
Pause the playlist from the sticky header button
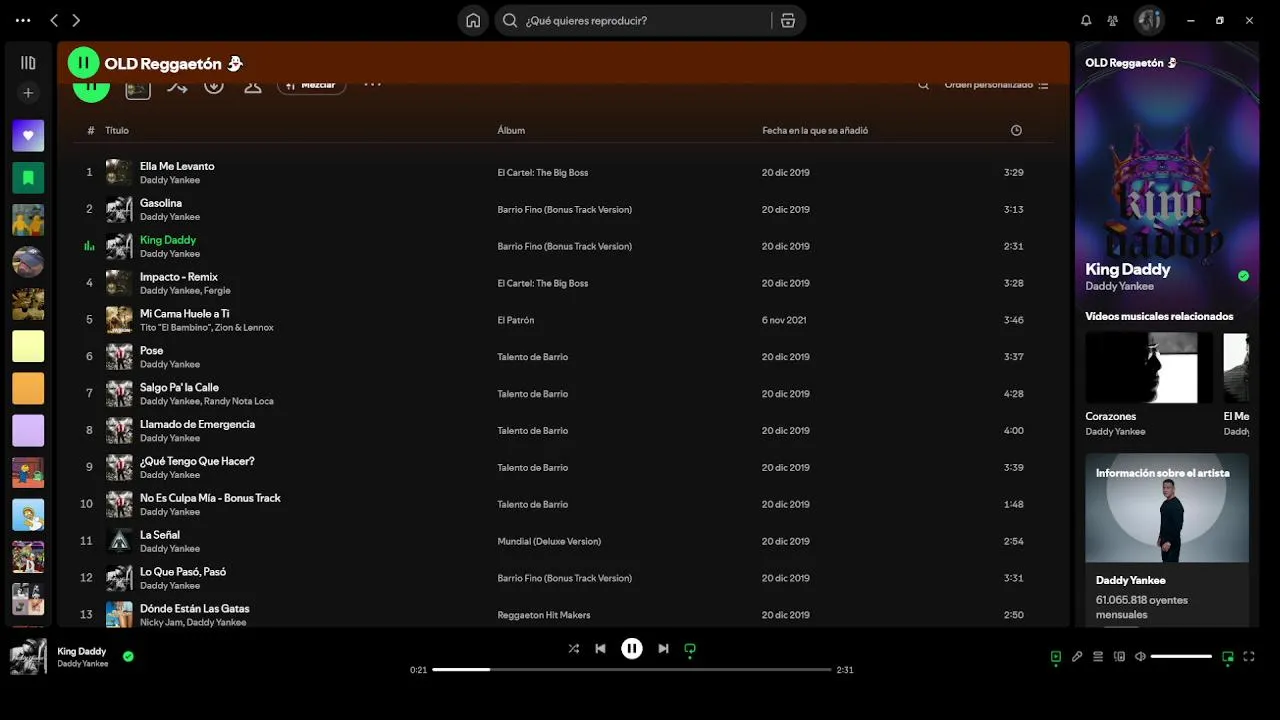[83, 63]
